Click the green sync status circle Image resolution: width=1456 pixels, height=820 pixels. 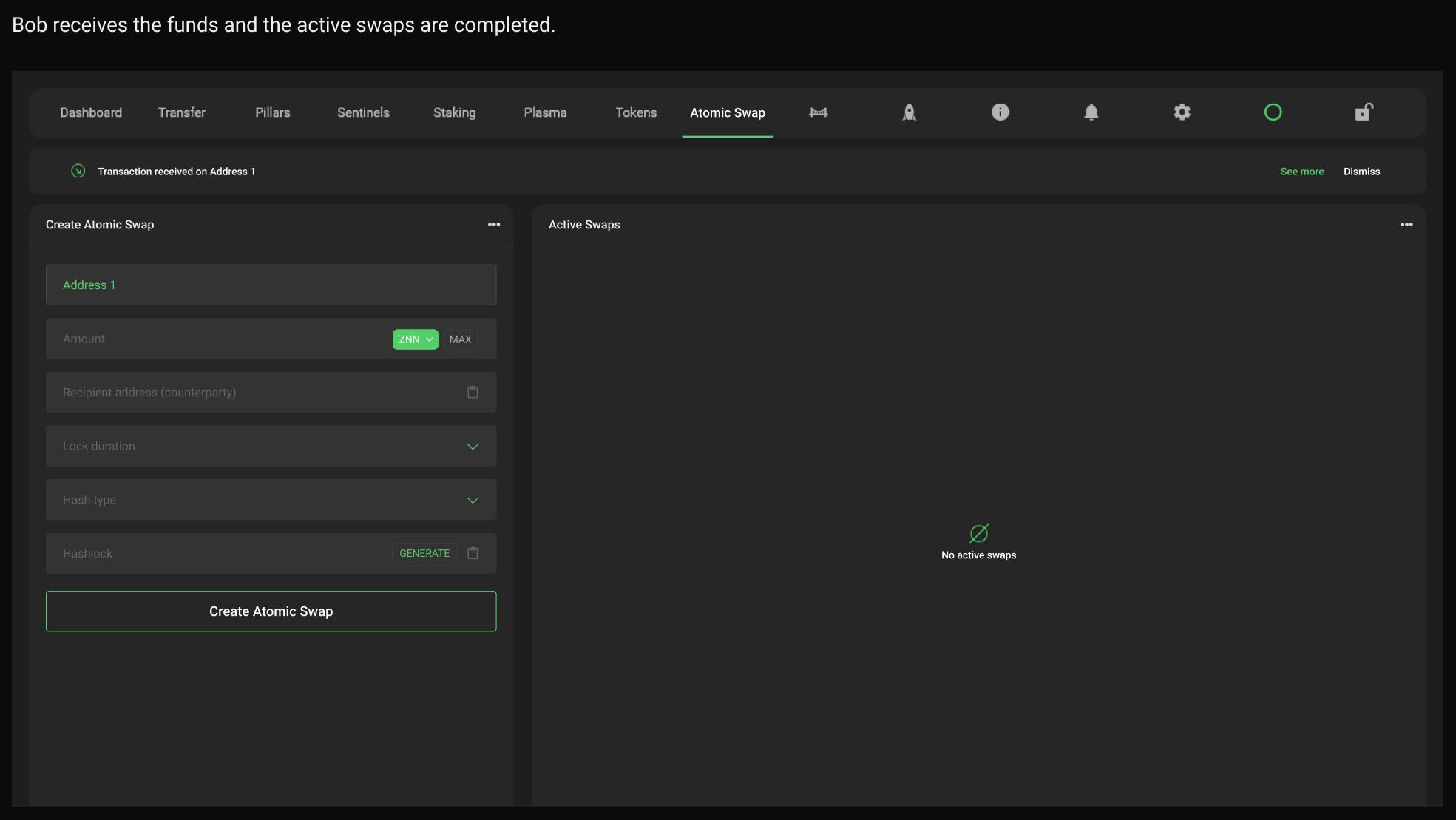(1273, 112)
